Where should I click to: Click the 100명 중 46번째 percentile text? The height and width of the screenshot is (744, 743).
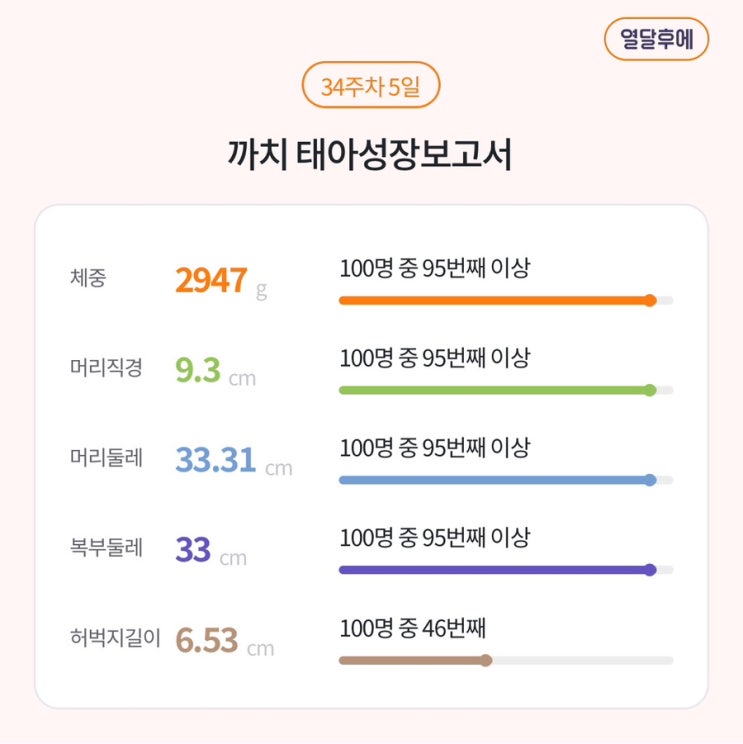tap(412, 629)
